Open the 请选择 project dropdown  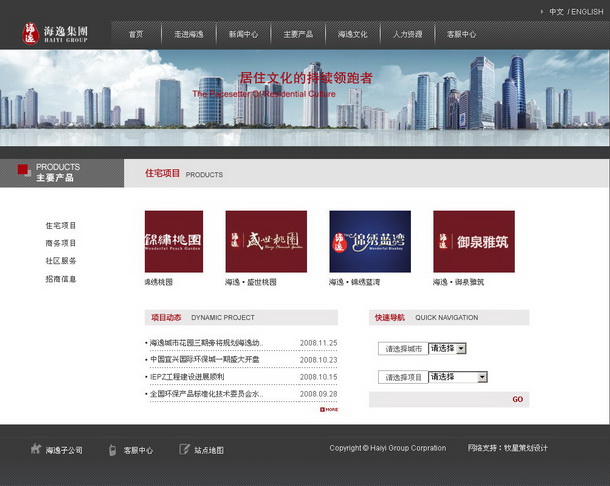[x=458, y=377]
